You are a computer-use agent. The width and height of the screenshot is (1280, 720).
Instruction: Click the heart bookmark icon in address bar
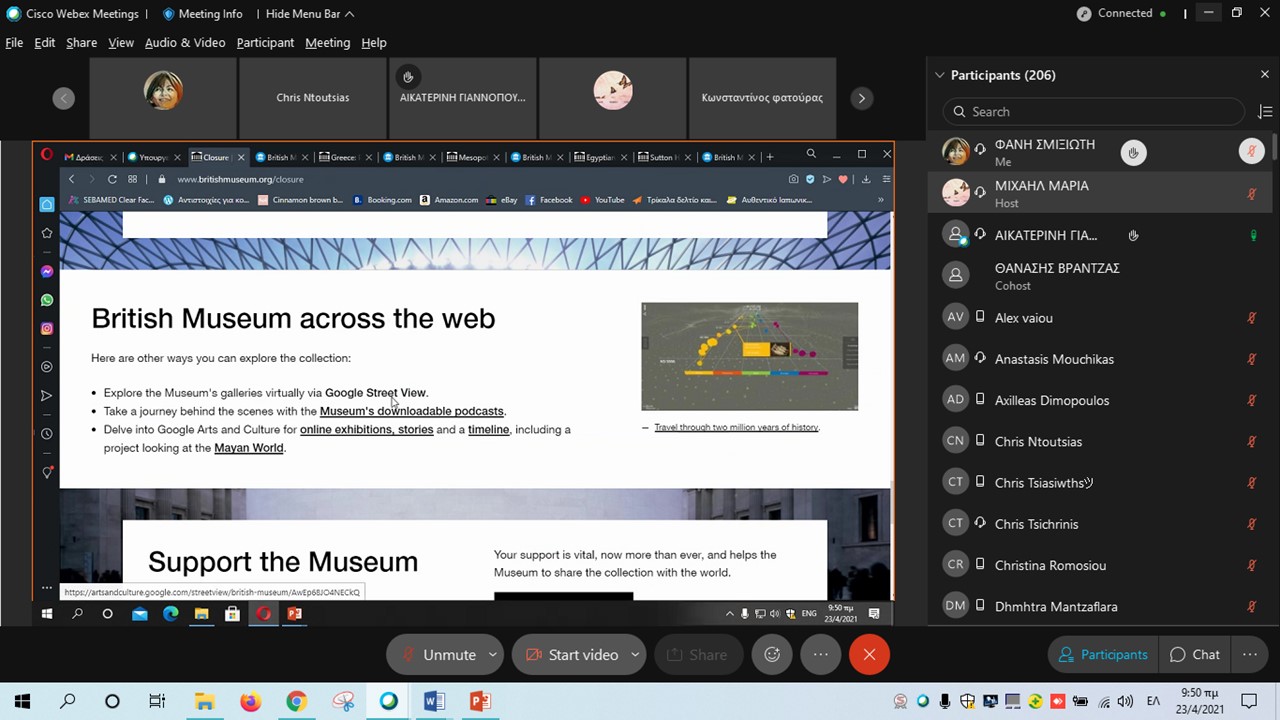(x=843, y=179)
